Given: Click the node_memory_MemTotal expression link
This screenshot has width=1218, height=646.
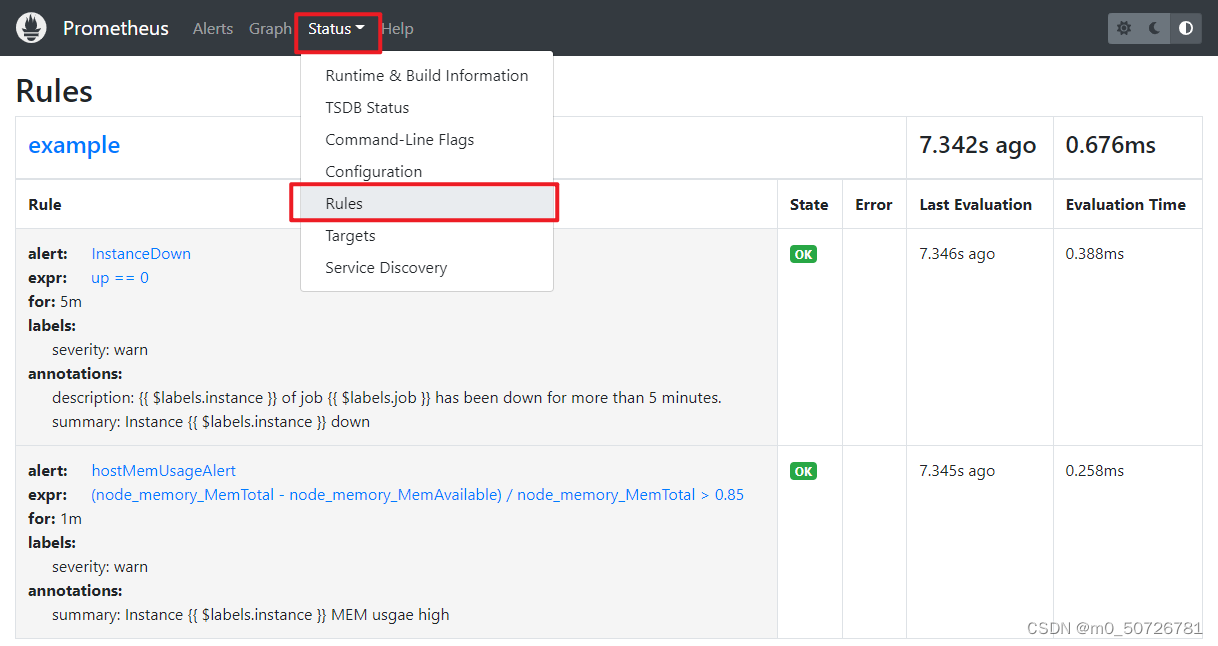Looking at the screenshot, I should point(418,495).
